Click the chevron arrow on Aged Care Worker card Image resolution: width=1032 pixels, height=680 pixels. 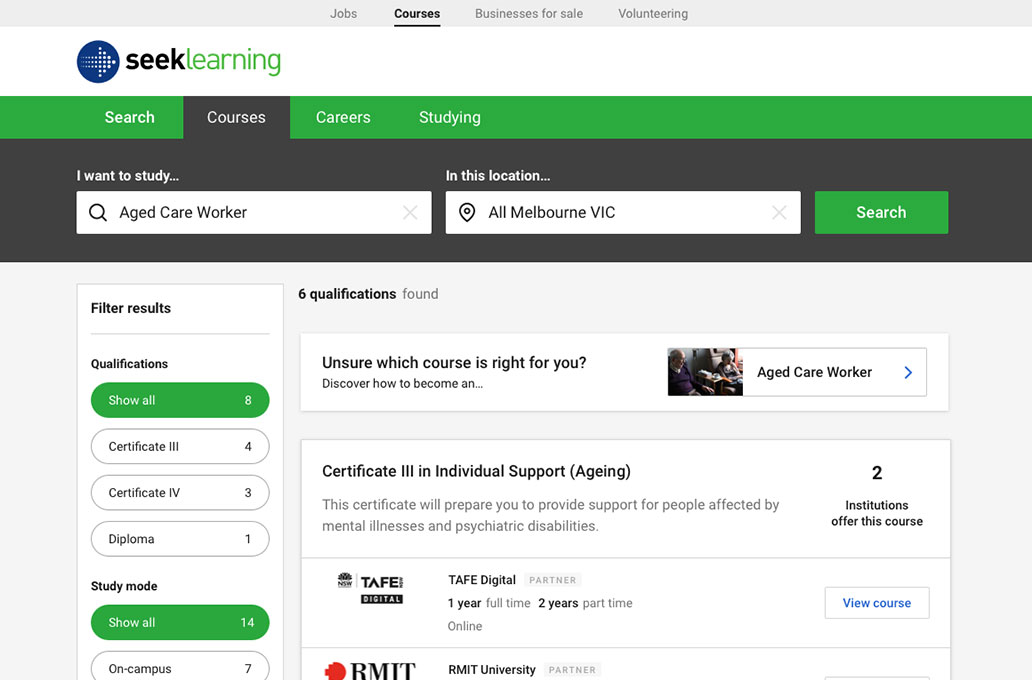click(908, 373)
